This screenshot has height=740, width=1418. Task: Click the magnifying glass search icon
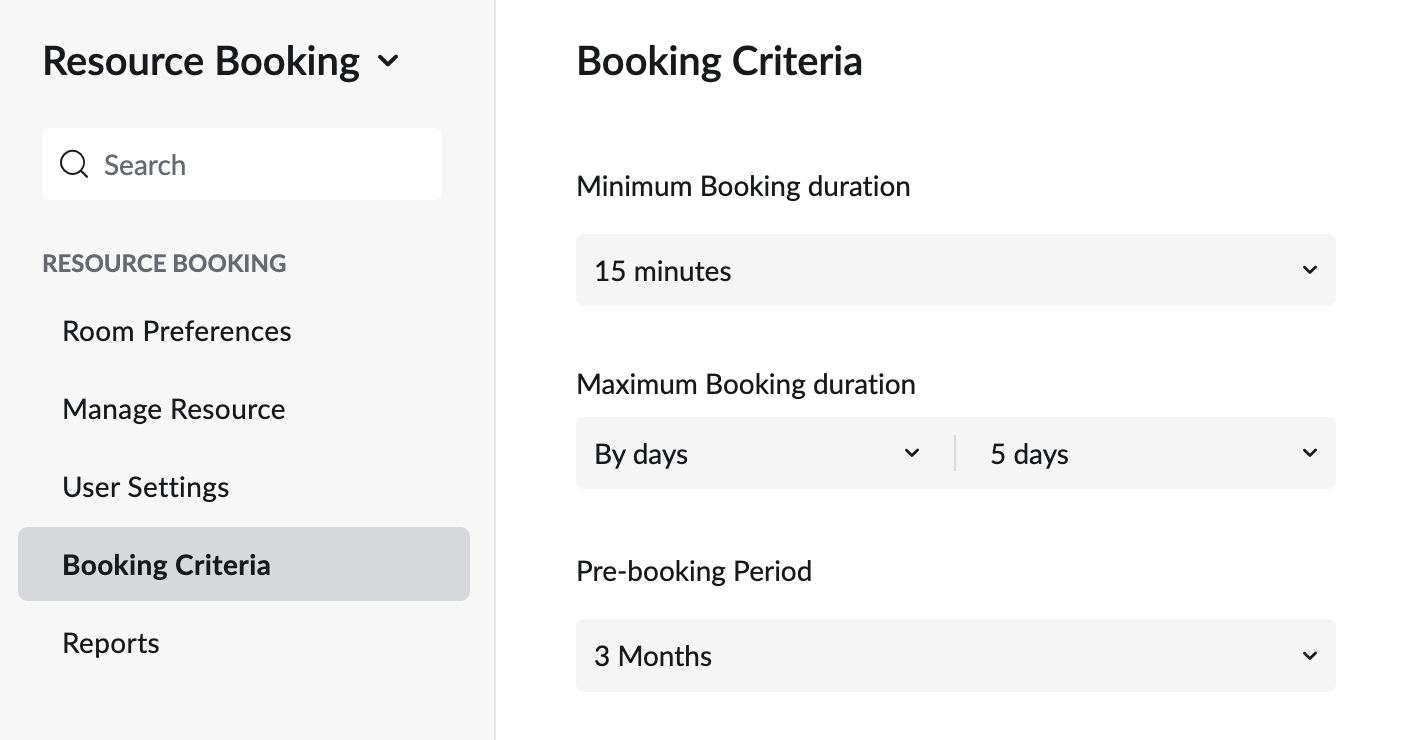74,164
